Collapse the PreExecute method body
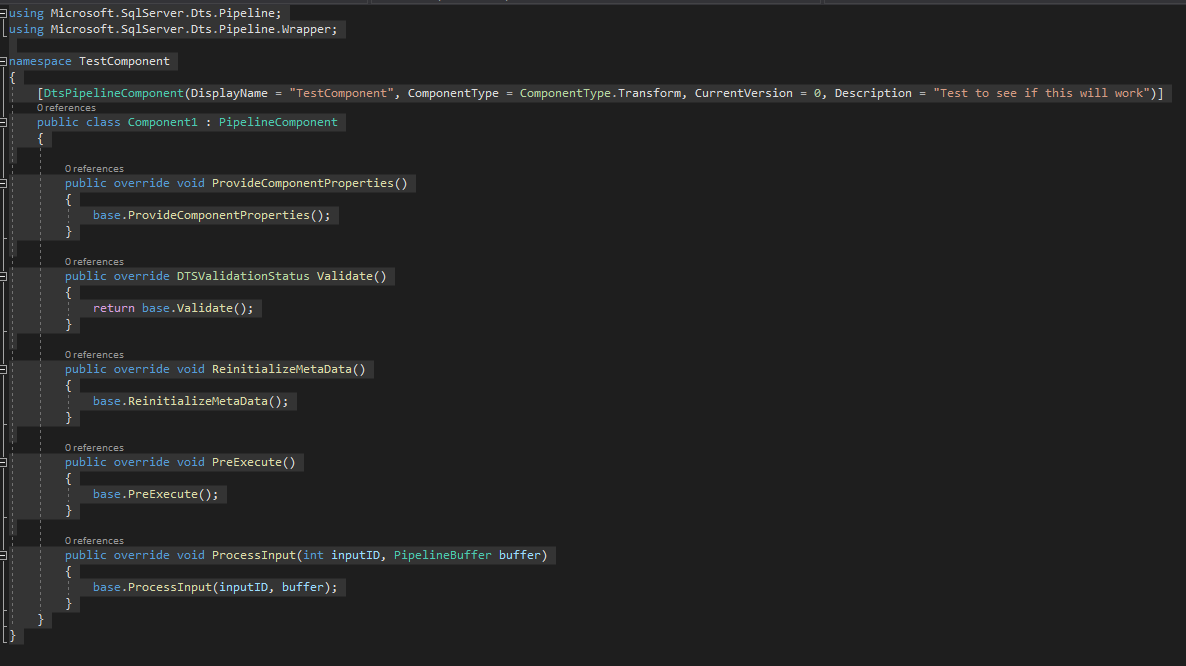 pyautogui.click(x=5, y=461)
